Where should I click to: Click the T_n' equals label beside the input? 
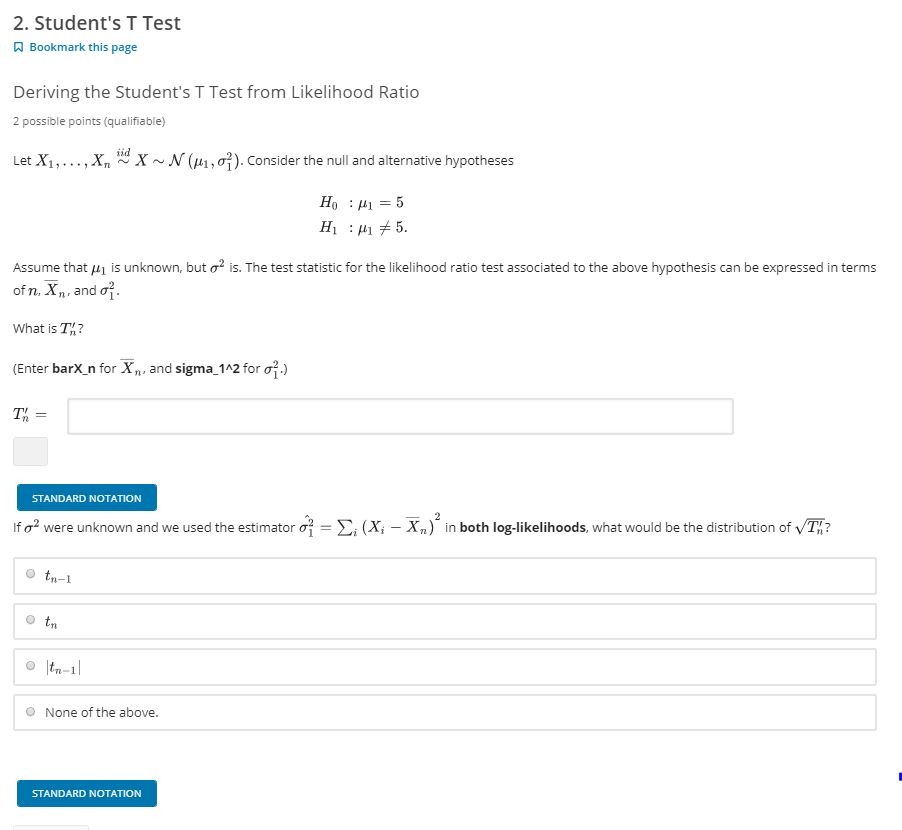[x=29, y=414]
